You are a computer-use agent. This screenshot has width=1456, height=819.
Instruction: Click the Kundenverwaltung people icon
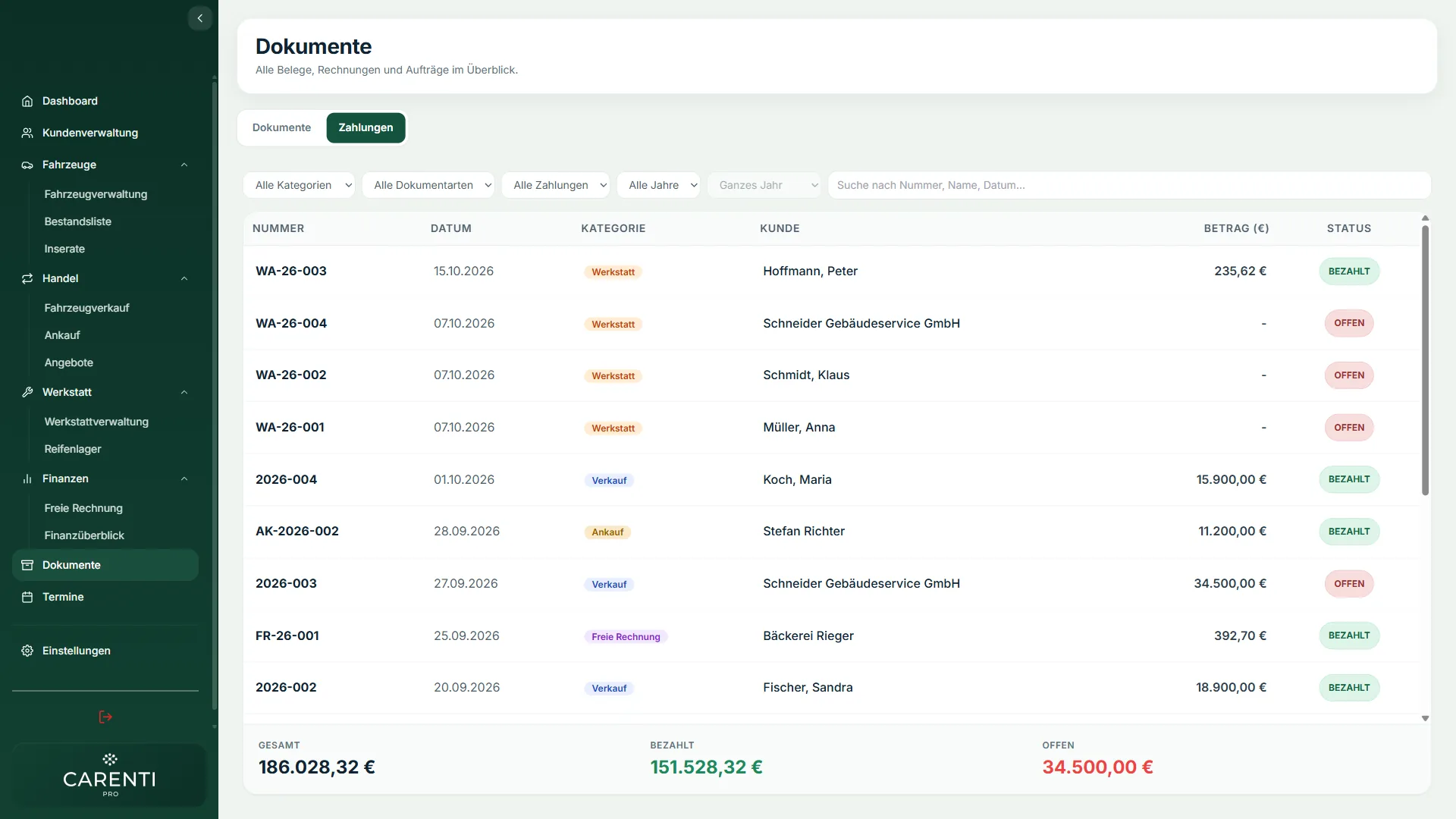[x=27, y=133]
